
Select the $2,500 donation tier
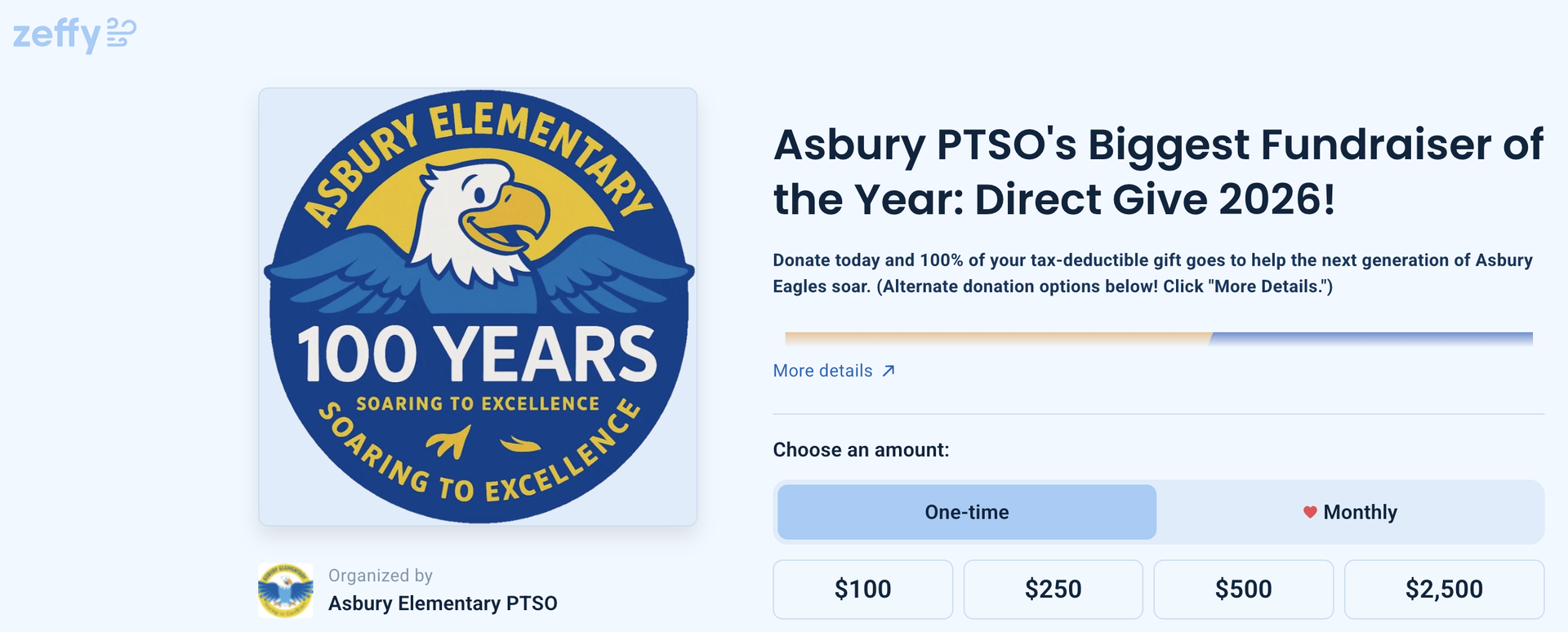tap(1445, 589)
